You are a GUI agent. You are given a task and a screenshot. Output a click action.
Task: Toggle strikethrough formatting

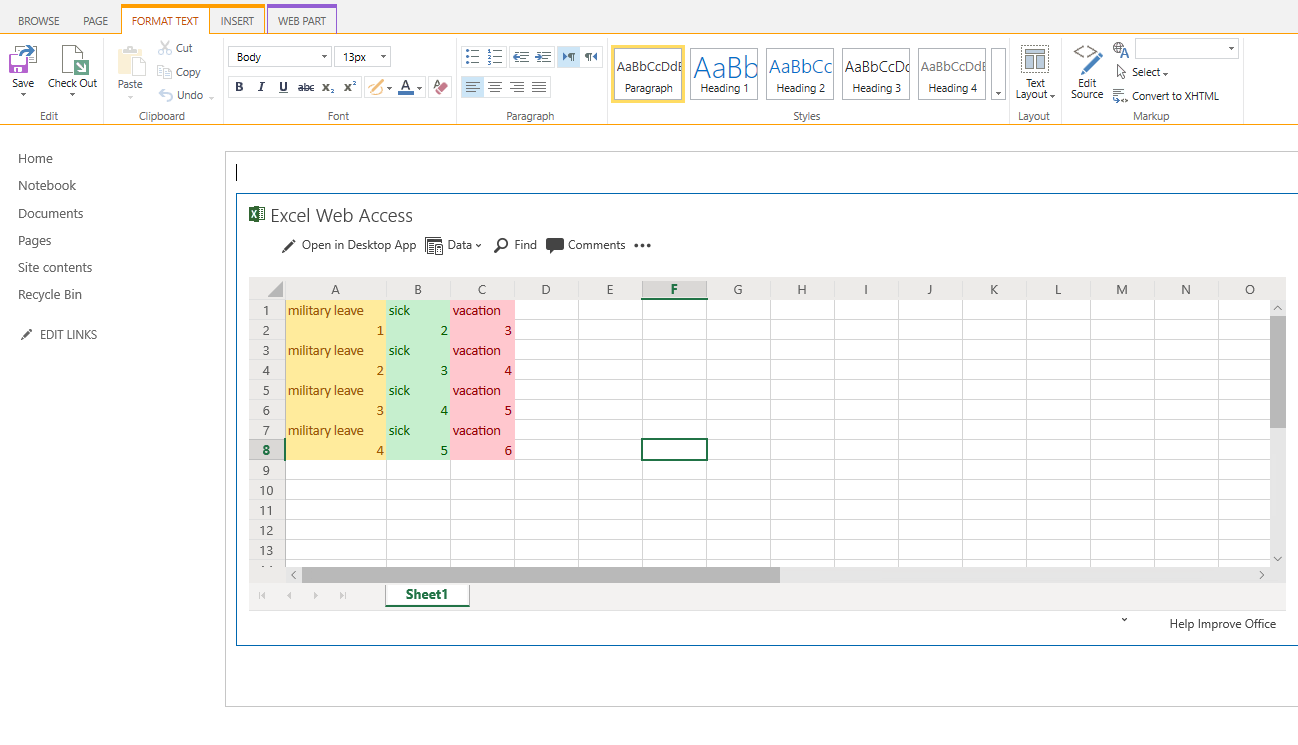click(306, 87)
